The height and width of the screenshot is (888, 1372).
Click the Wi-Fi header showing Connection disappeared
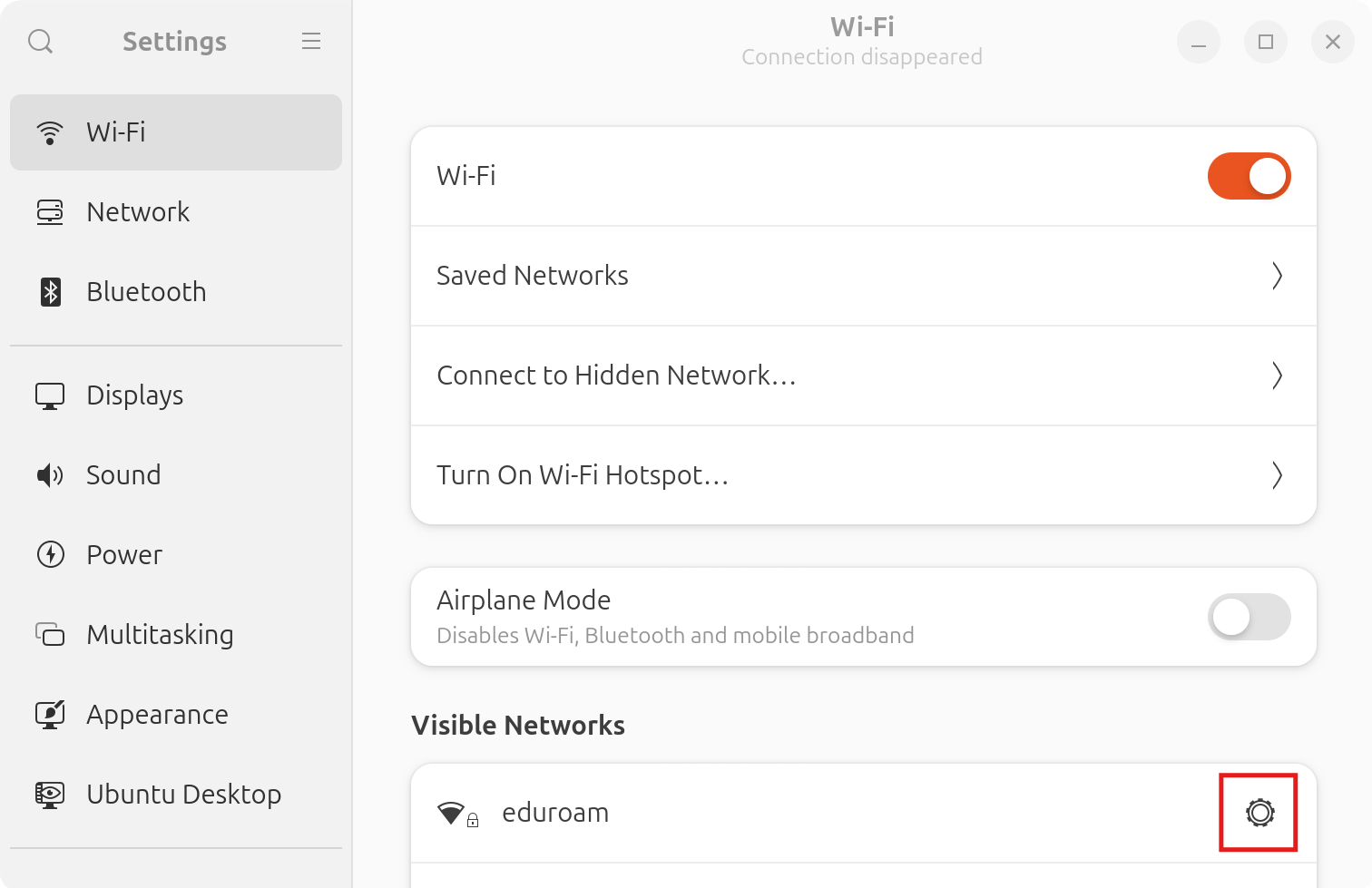[861, 40]
